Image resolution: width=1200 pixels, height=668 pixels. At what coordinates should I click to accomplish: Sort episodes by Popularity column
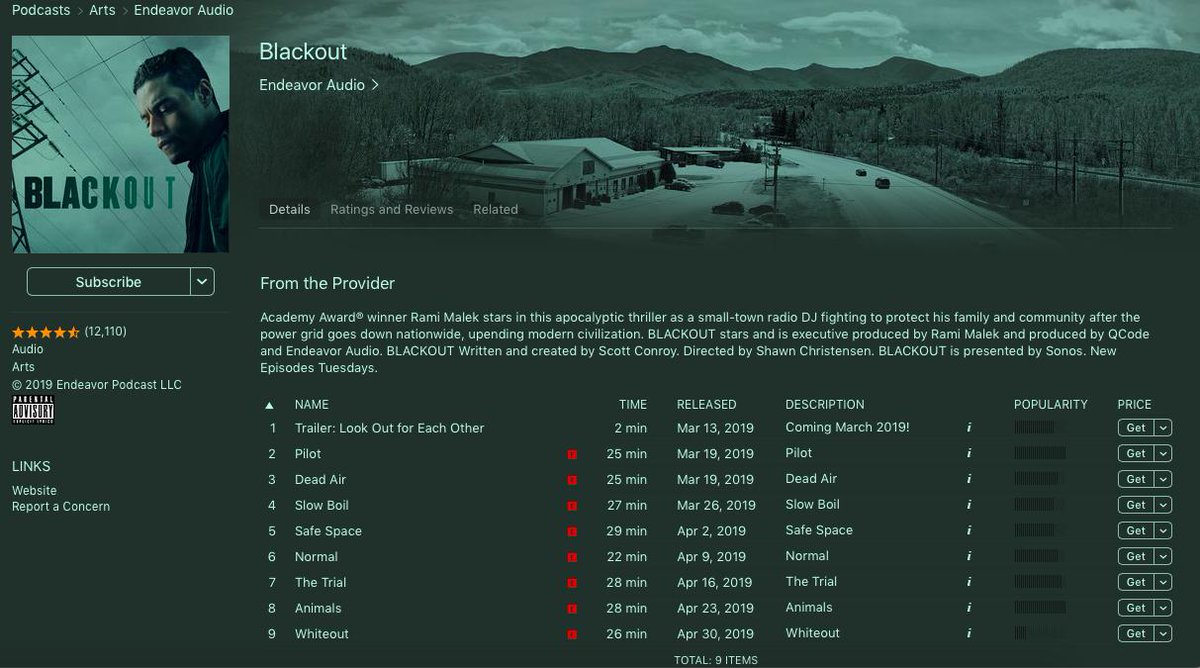1051,405
